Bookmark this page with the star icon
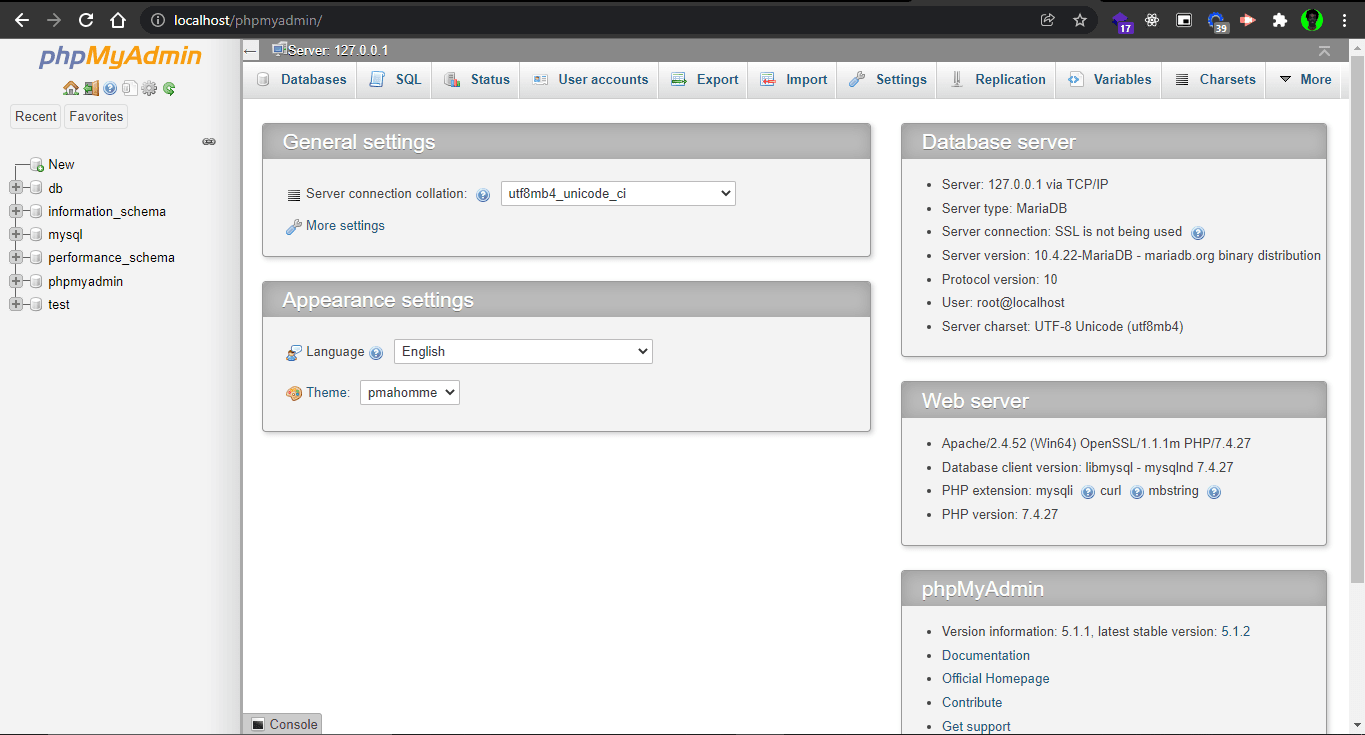1365x735 pixels. (1079, 20)
